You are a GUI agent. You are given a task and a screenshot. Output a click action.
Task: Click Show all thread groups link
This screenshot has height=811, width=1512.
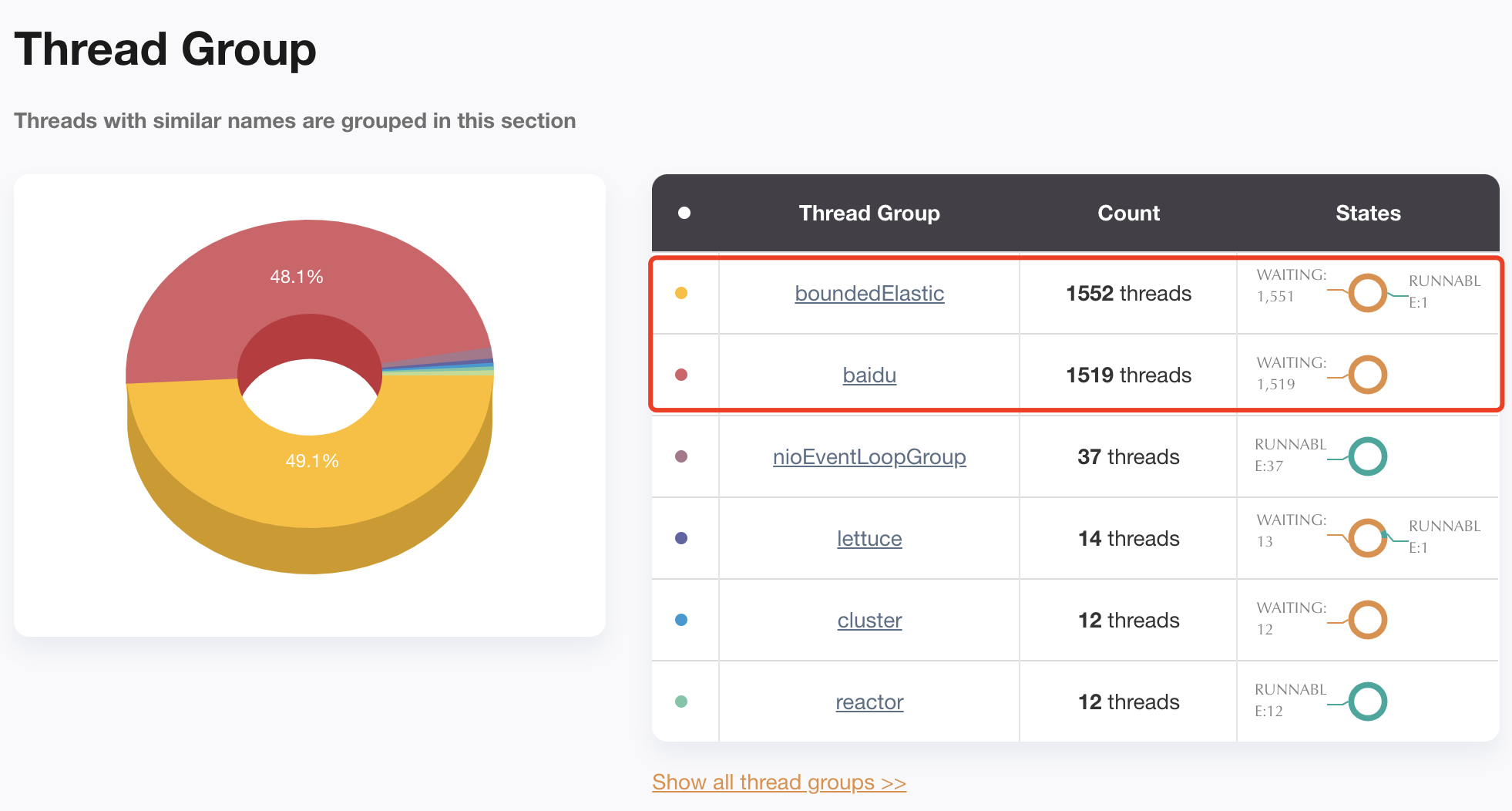point(779,782)
